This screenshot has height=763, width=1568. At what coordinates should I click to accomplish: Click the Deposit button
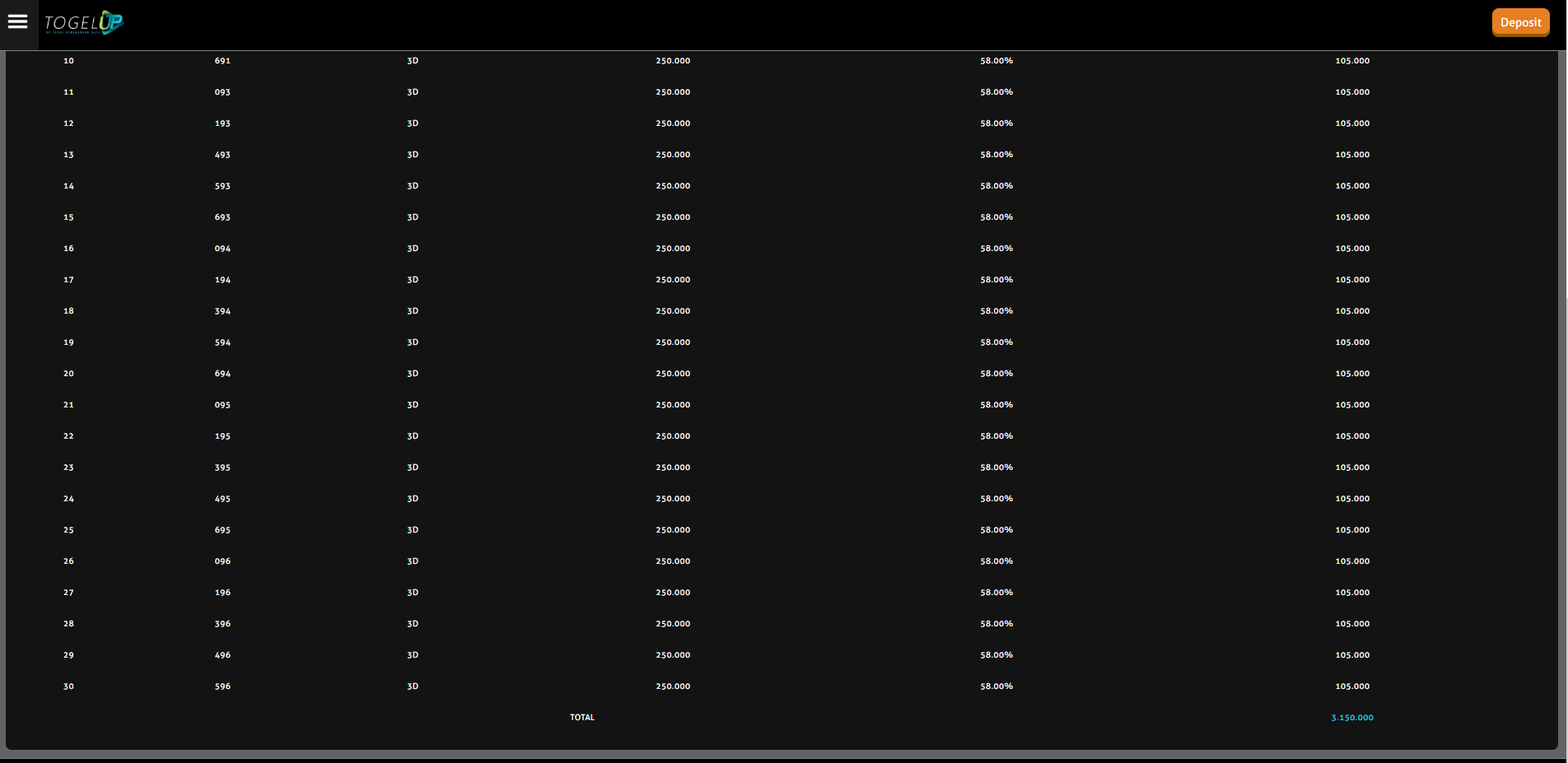pyautogui.click(x=1520, y=22)
